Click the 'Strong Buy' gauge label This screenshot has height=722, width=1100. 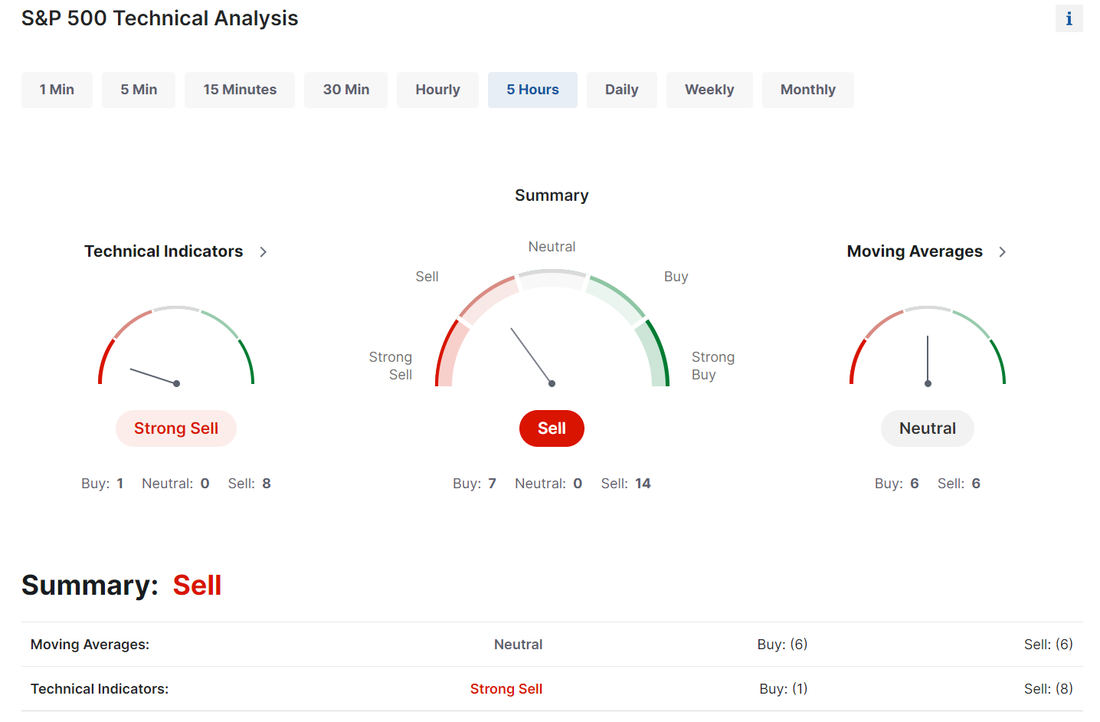(x=713, y=366)
